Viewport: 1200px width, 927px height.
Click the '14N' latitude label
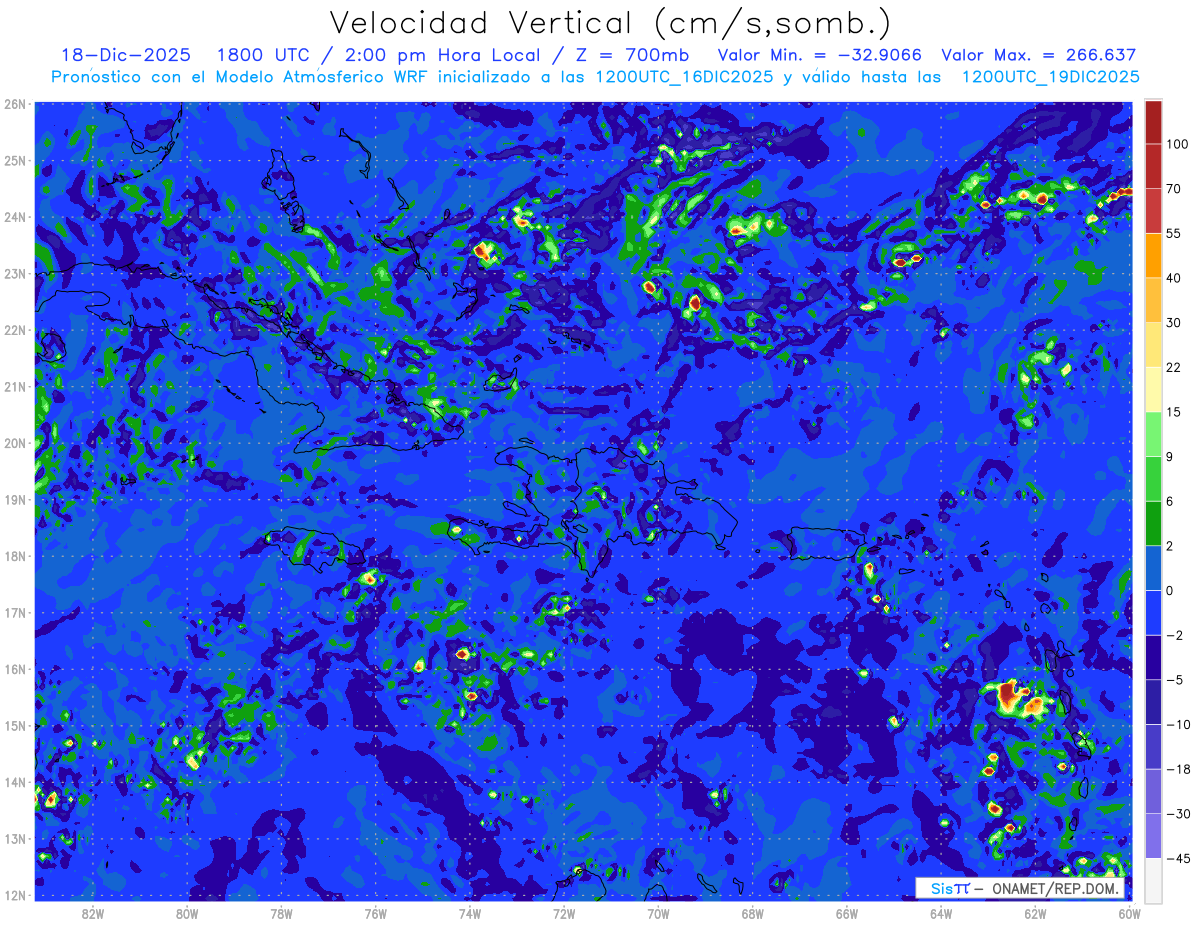(15, 782)
